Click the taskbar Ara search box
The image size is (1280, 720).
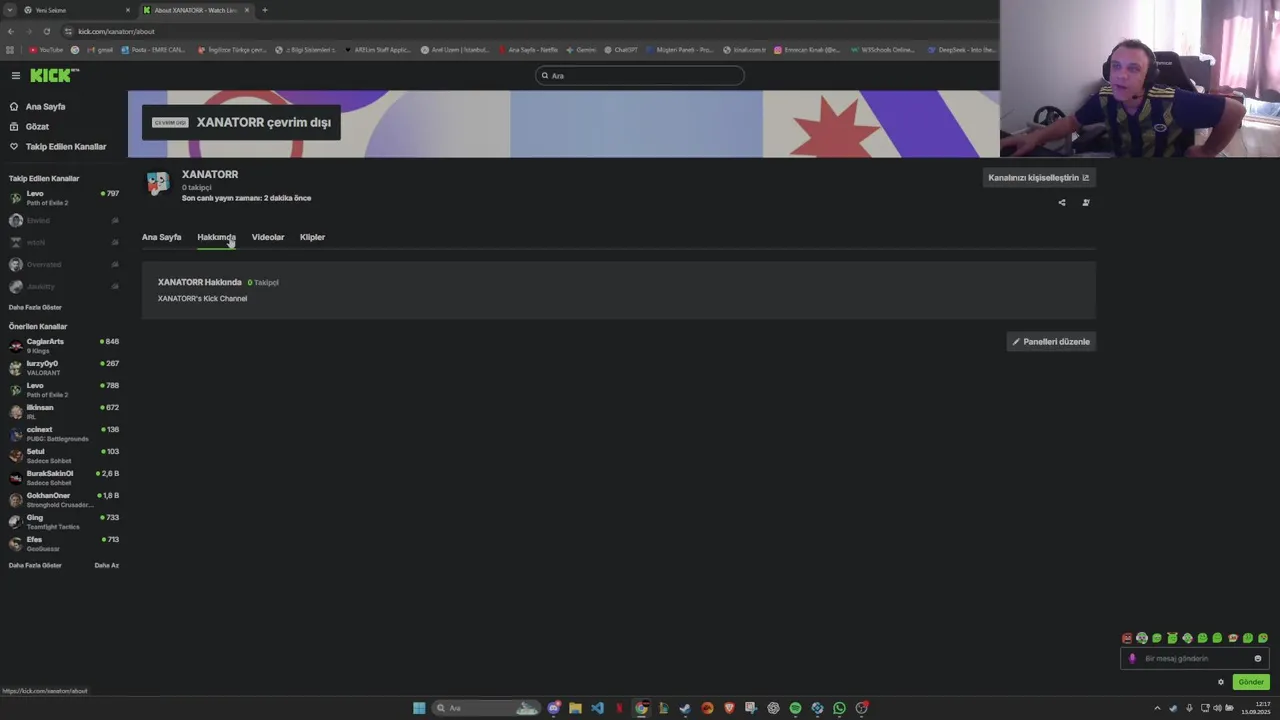tap(487, 708)
